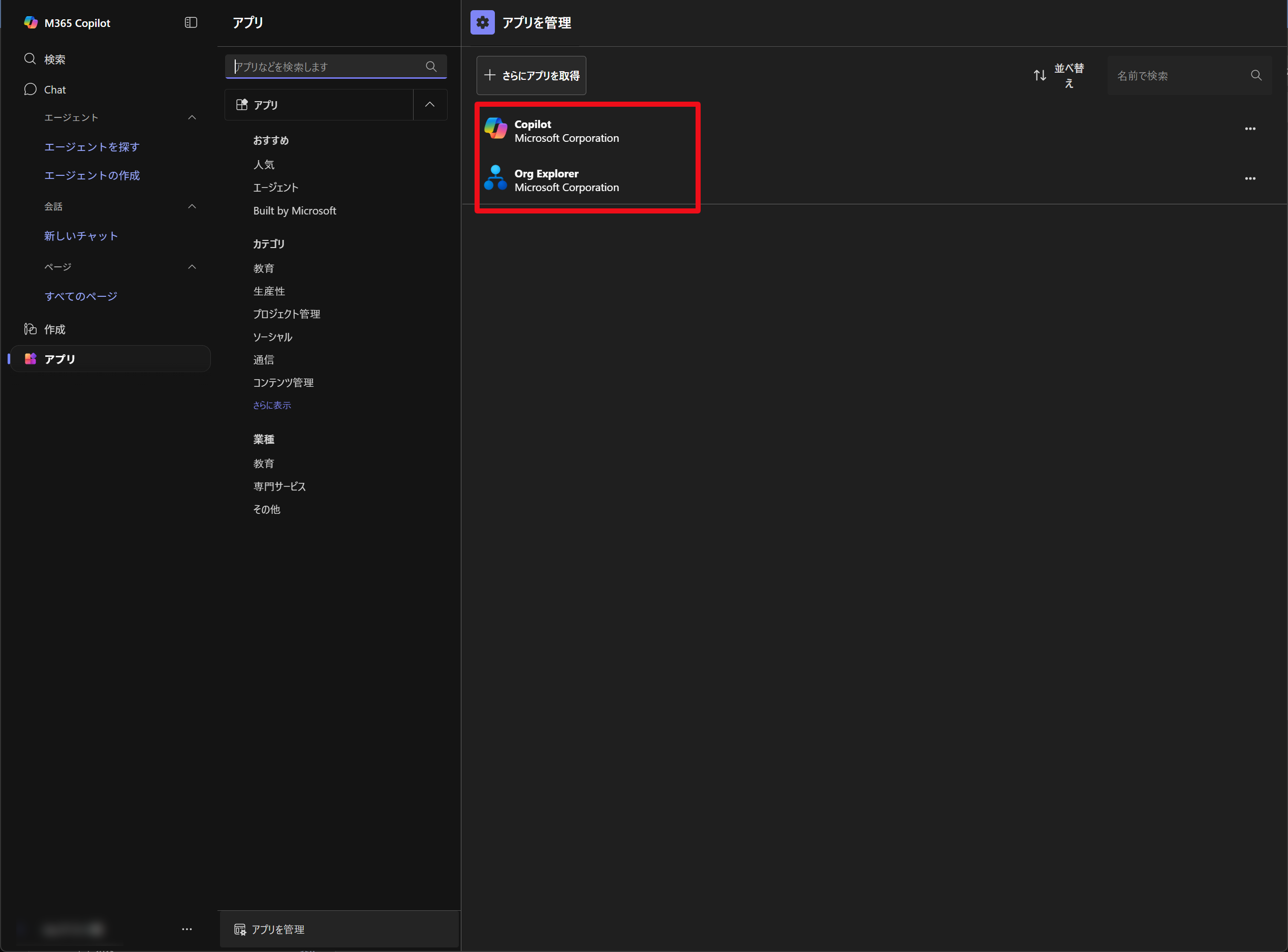Open the 並べ替え sort control
The height and width of the screenshot is (952, 1288).
[x=1059, y=76]
